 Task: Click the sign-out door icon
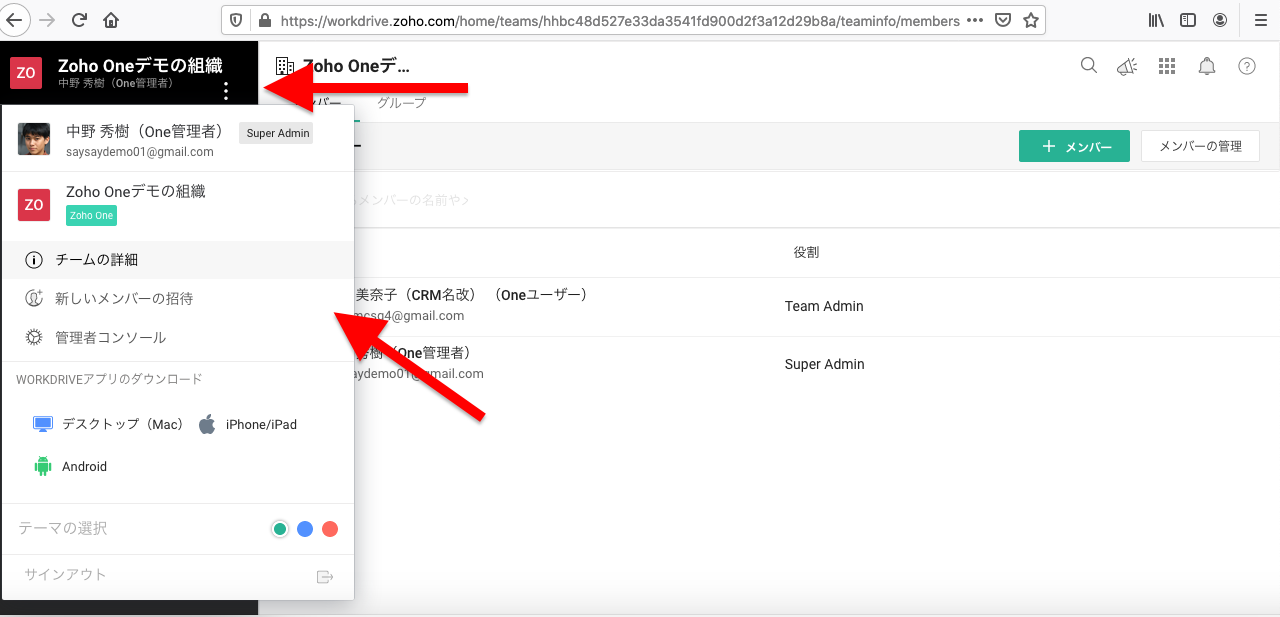324,577
